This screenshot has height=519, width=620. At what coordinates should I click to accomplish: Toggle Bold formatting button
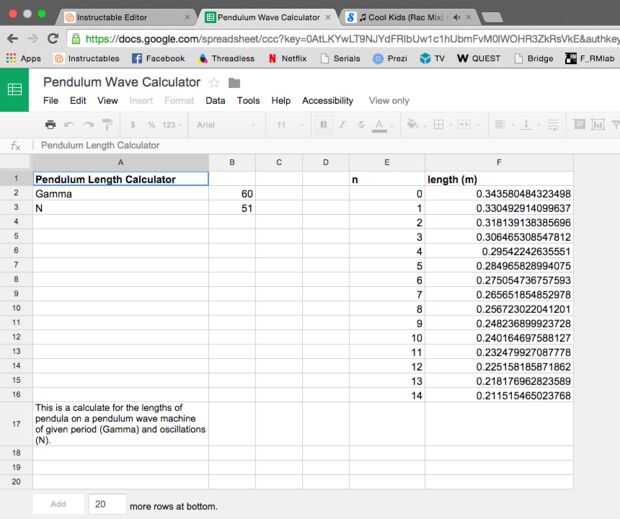[x=323, y=125]
